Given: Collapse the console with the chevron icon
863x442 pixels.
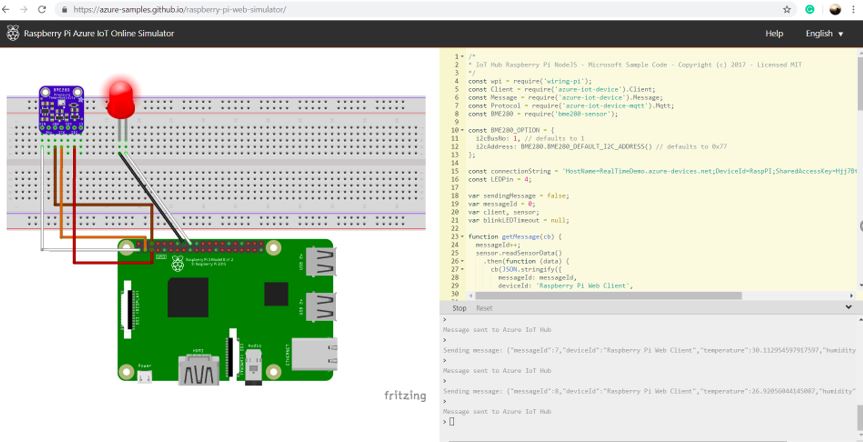Looking at the screenshot, I should [849, 307].
